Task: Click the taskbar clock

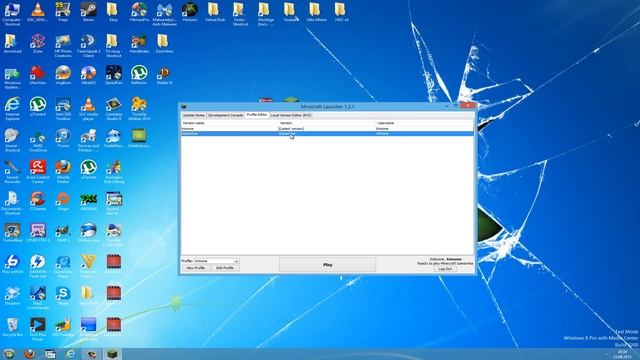Action: coord(623,354)
